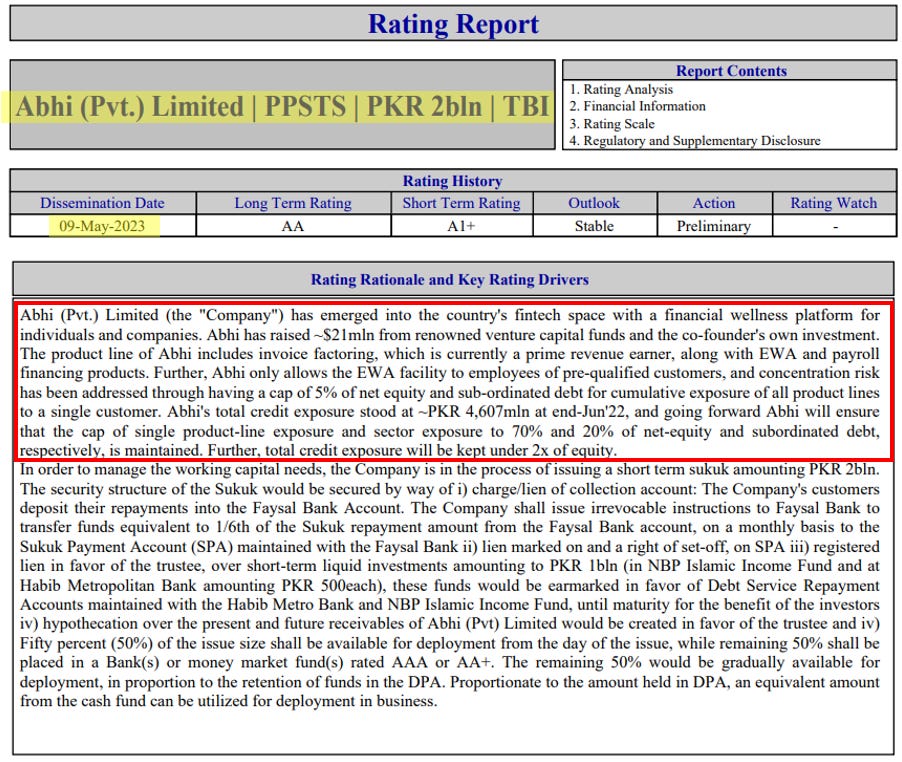Select the Preliminary action cell

[x=714, y=226]
